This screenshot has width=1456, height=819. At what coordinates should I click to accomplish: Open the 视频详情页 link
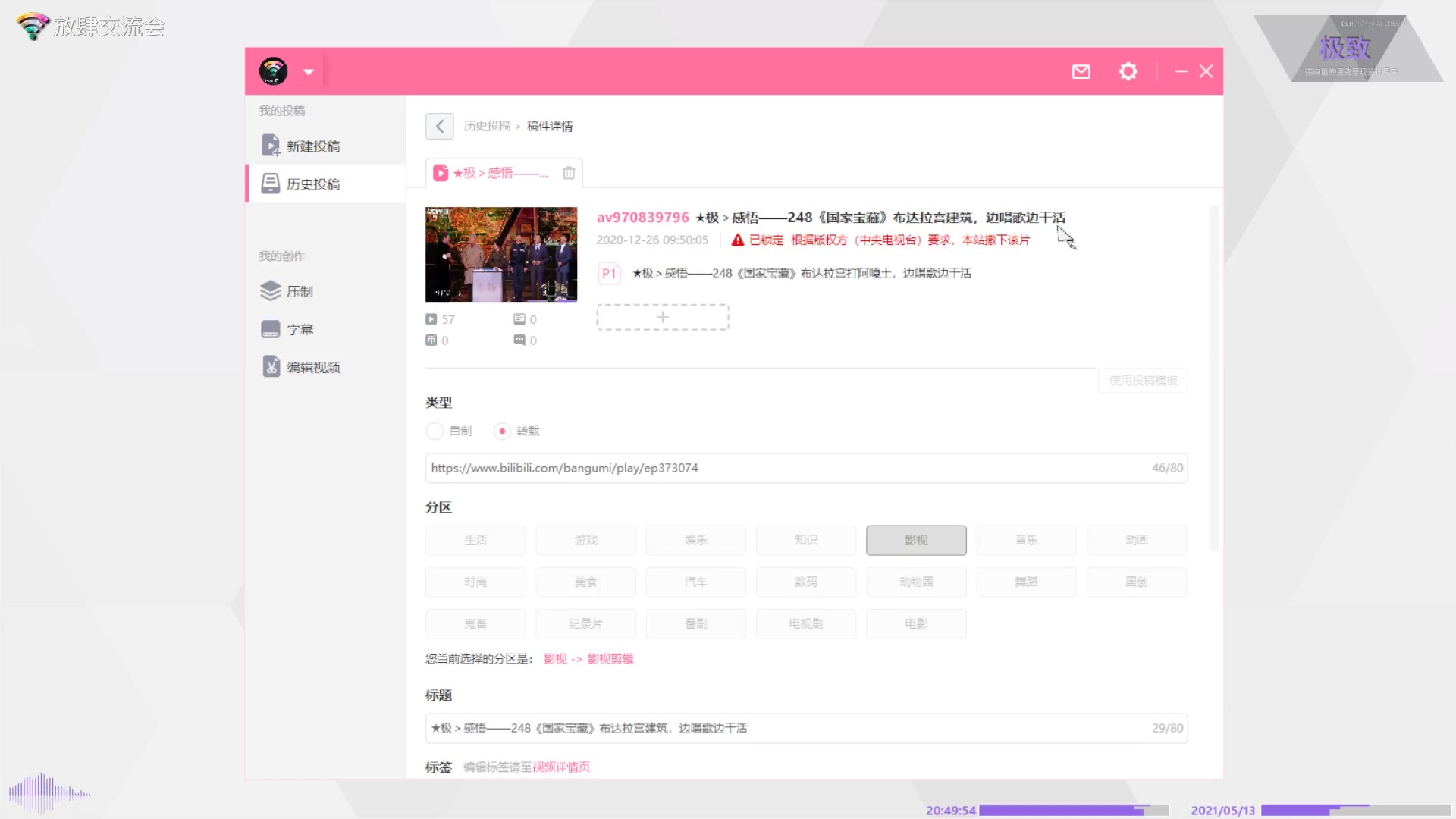(x=561, y=767)
